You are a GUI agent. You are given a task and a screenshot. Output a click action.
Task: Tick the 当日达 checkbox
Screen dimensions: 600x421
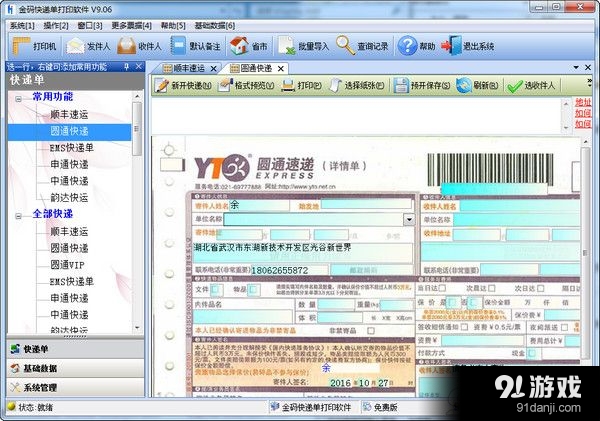442,288
